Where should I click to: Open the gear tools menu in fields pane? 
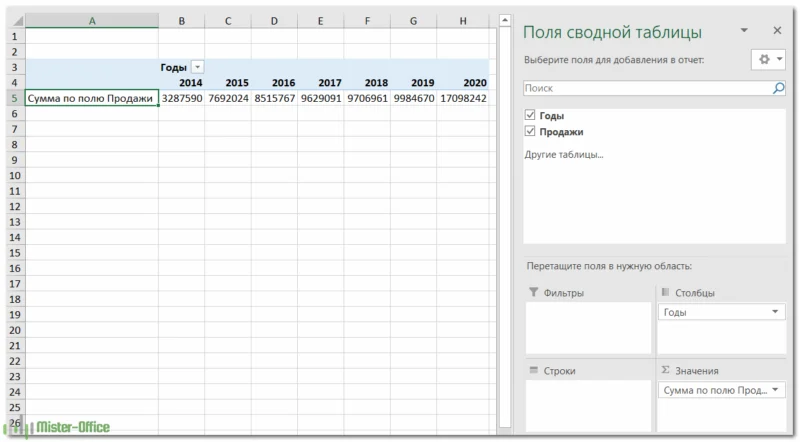(x=767, y=60)
